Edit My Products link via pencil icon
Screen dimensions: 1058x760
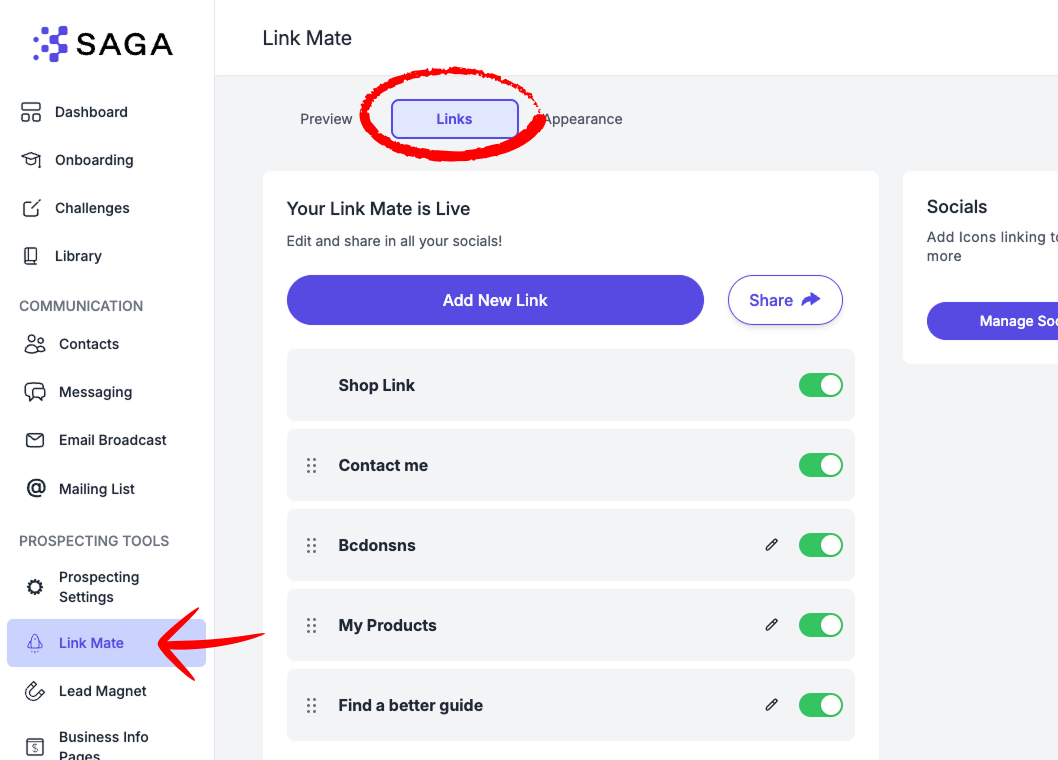771,625
